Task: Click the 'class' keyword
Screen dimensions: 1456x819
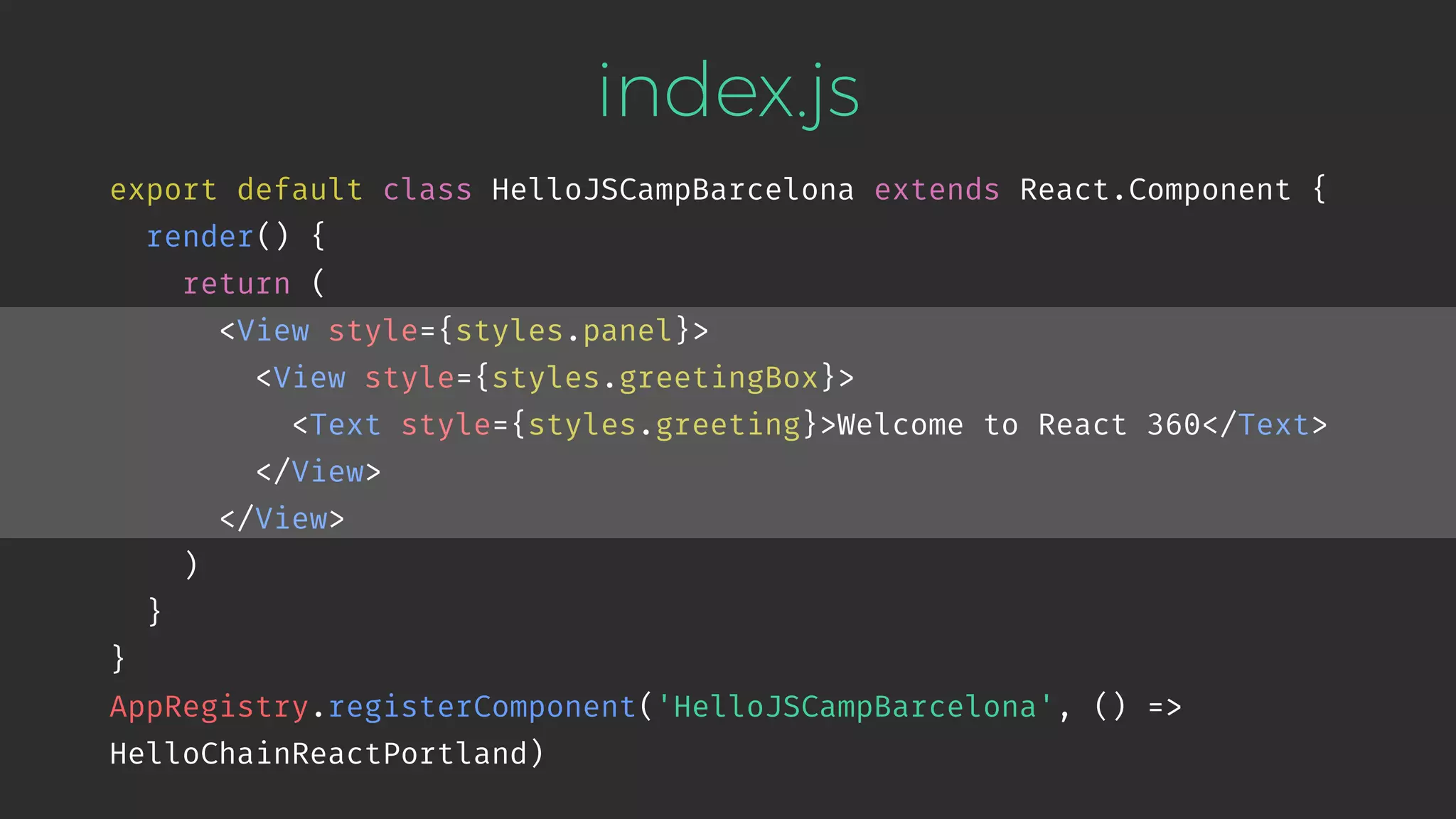Action: (427, 190)
